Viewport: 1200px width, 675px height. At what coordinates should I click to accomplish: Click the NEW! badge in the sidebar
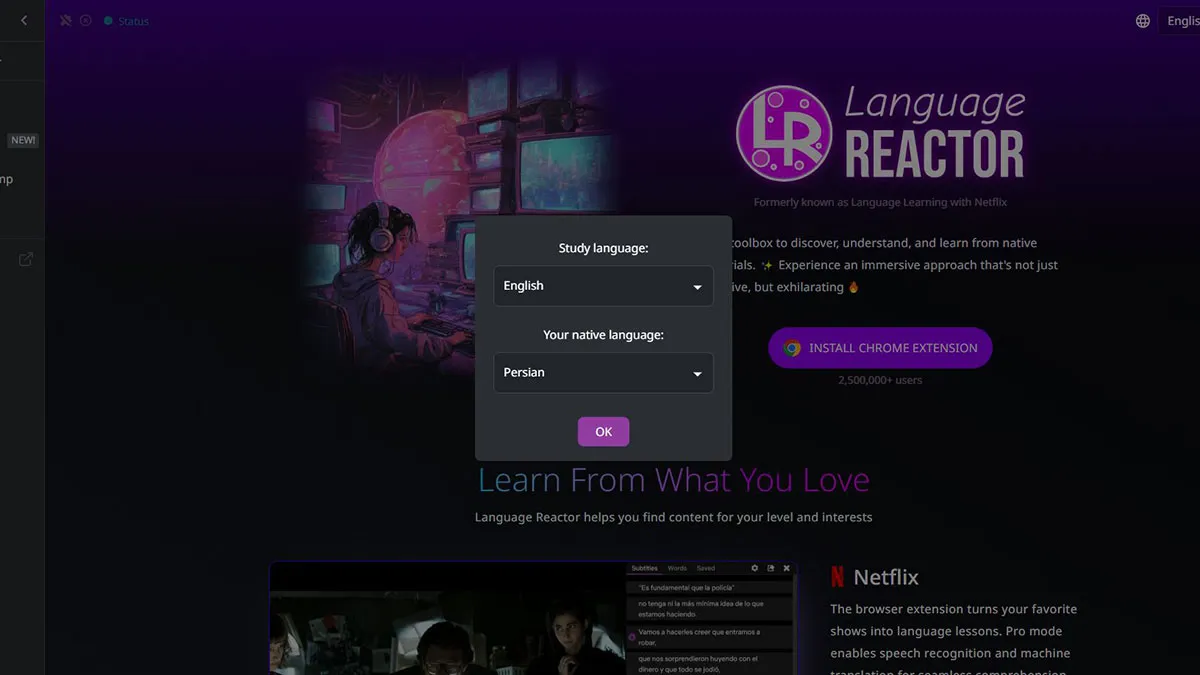23,140
